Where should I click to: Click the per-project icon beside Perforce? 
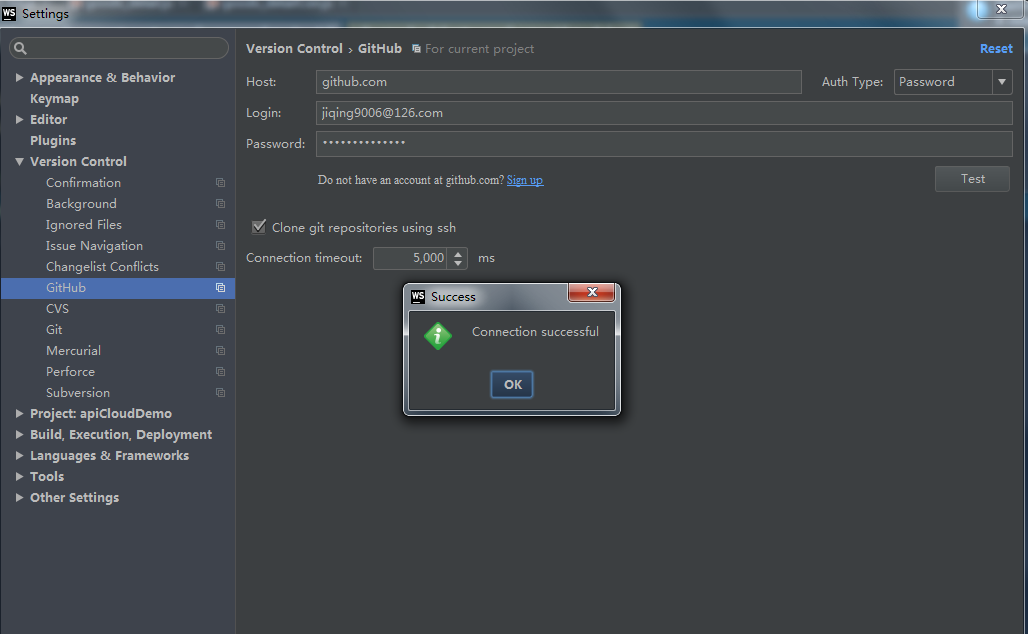[x=220, y=372]
